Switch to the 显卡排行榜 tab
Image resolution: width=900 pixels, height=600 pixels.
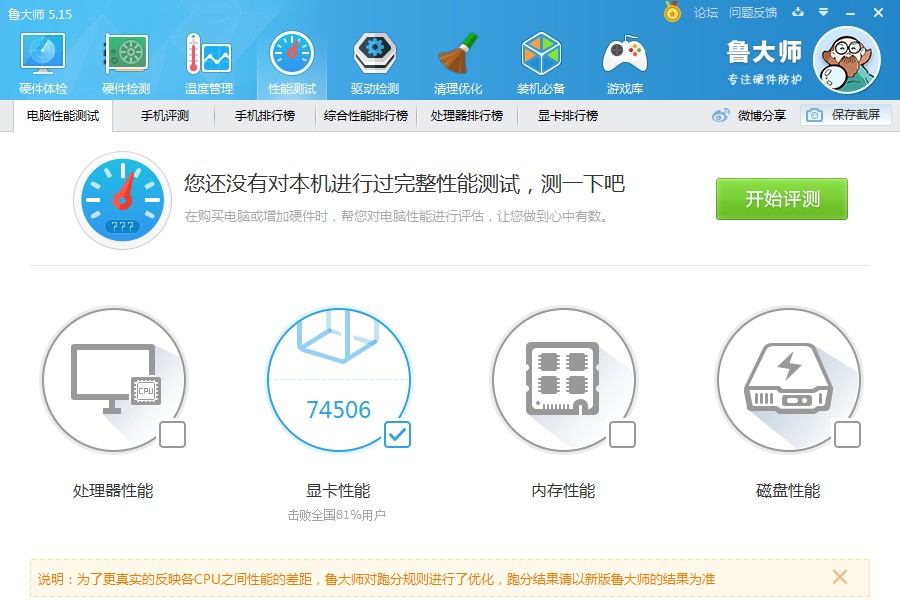click(x=568, y=115)
